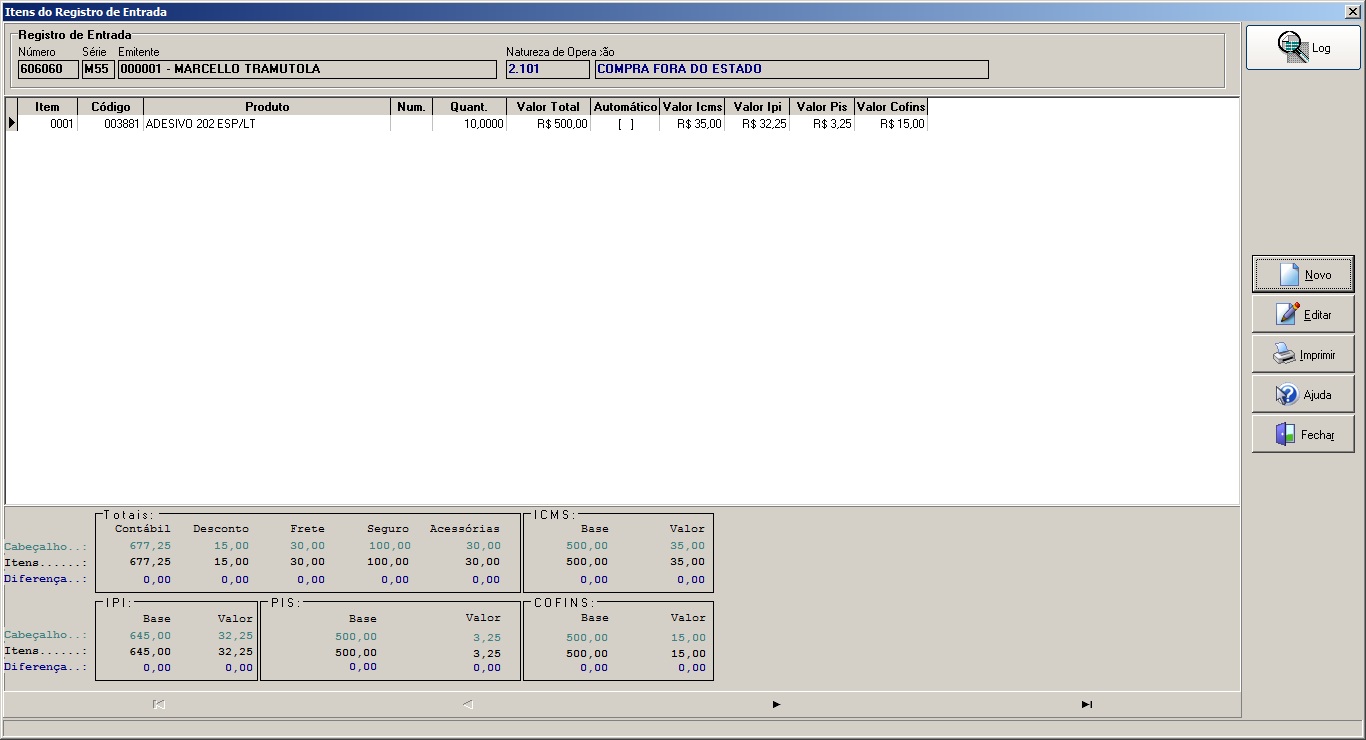Viewport: 1366px width, 740px height.
Task: Click the Produto column header
Action: point(267,107)
